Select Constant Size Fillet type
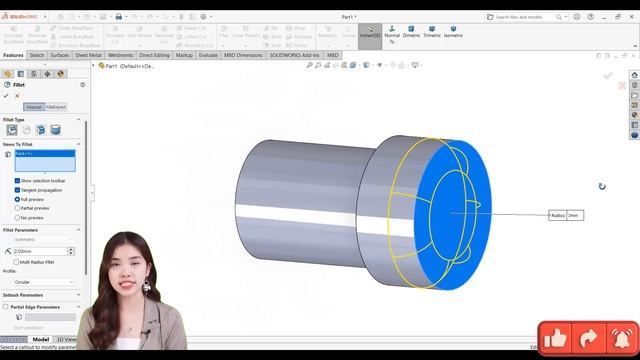 click(x=12, y=130)
